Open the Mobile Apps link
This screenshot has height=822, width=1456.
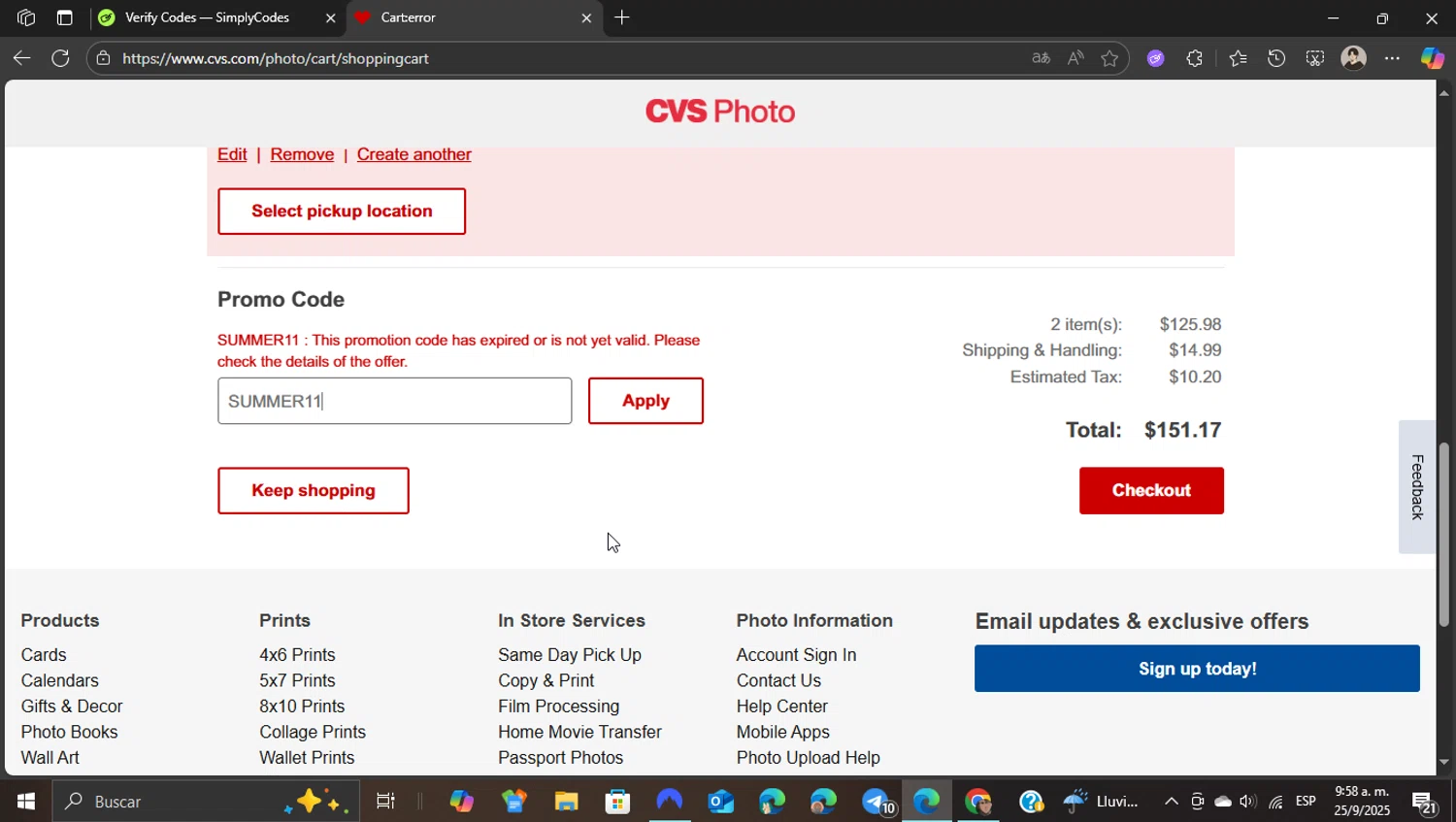[x=783, y=732]
